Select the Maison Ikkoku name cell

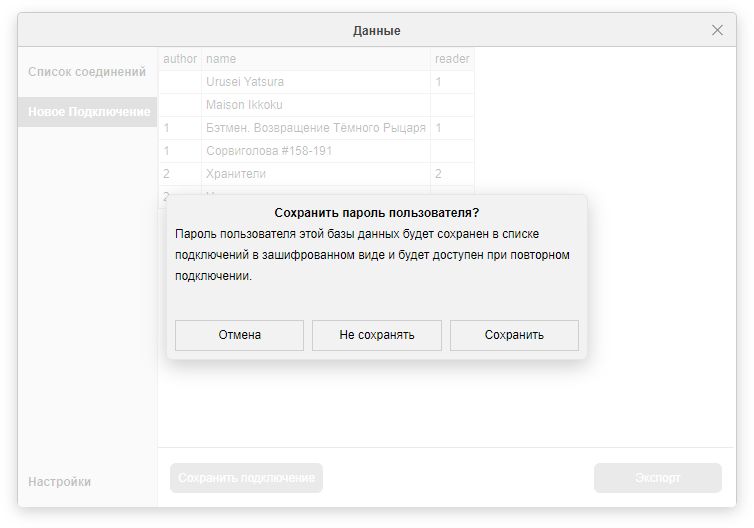click(x=244, y=105)
